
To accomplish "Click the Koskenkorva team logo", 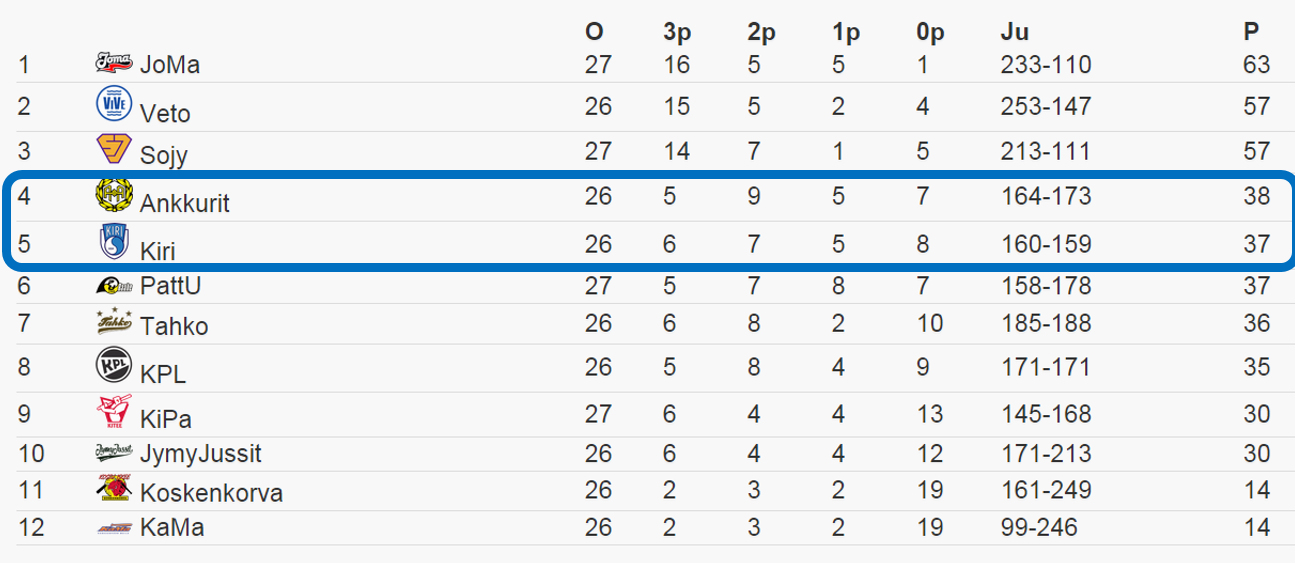I will tap(114, 488).
